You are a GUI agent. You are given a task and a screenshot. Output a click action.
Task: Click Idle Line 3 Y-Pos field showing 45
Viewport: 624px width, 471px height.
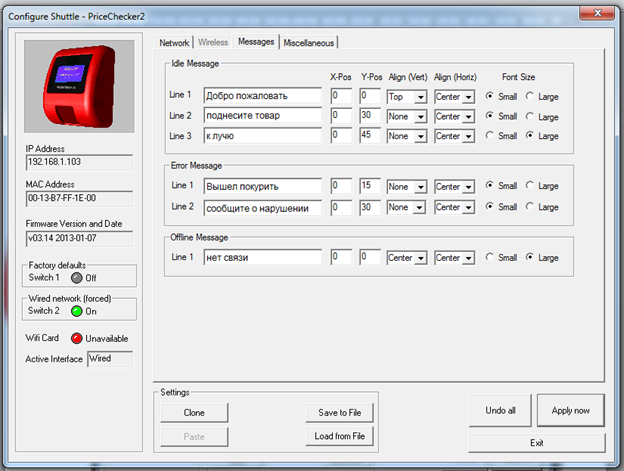pos(370,135)
